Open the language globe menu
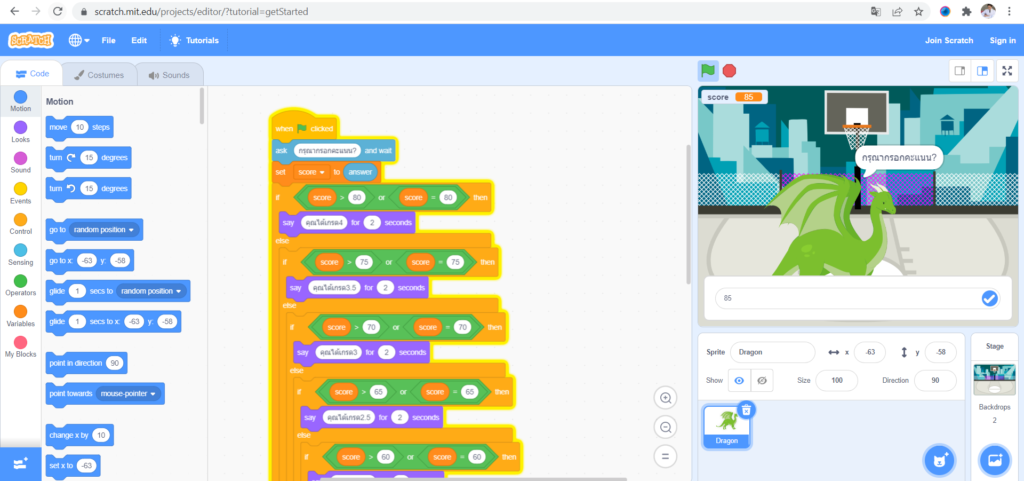The image size is (1024, 481). point(79,40)
